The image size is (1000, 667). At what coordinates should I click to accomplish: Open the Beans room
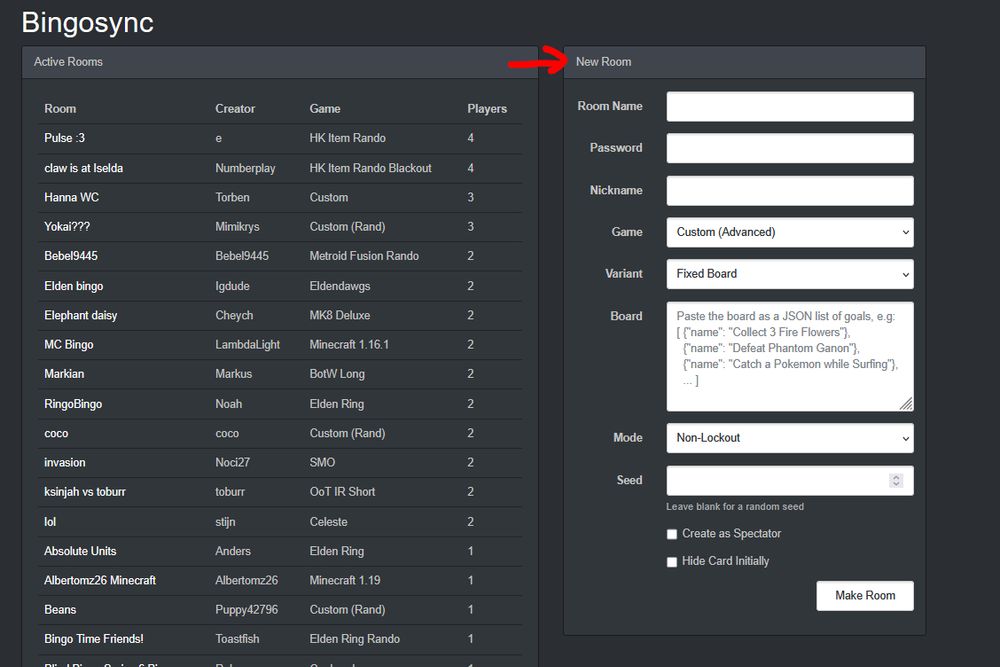60,609
